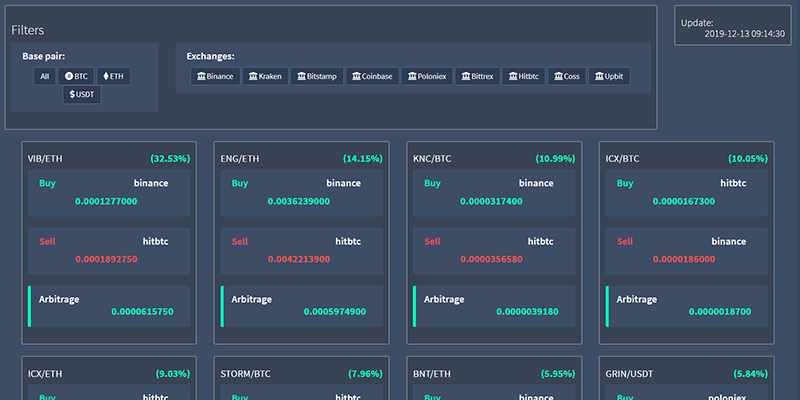Click the bank icon beside Bitstamp
This screenshot has width=800, height=400.
(x=302, y=77)
